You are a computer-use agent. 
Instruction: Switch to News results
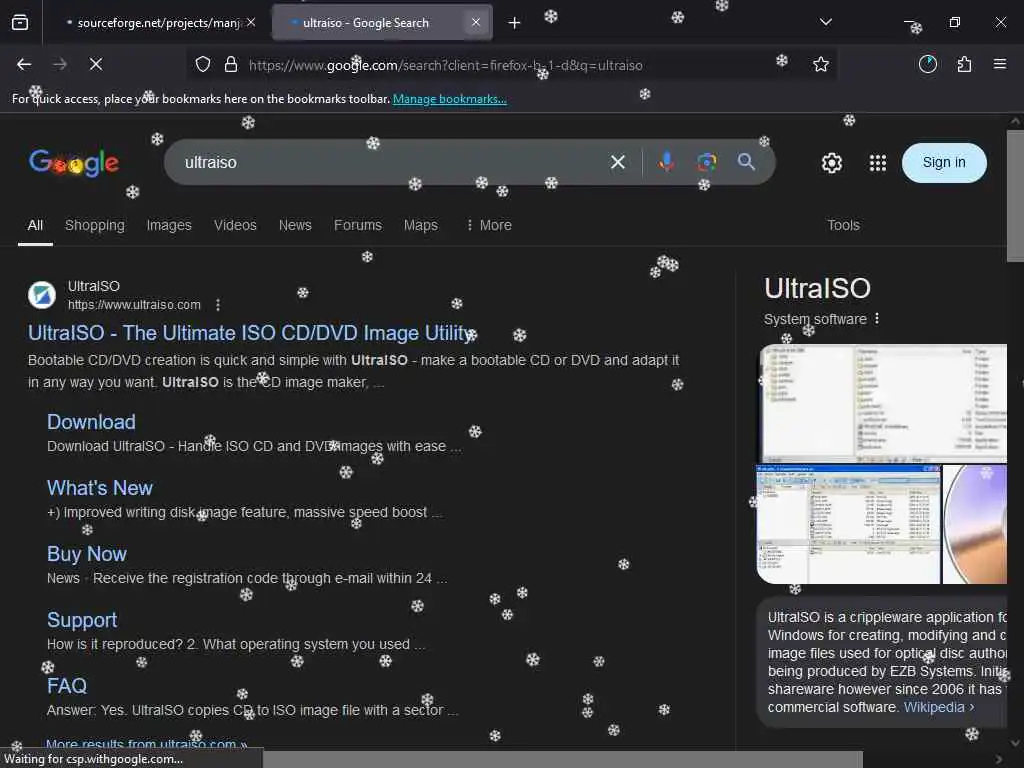point(295,225)
